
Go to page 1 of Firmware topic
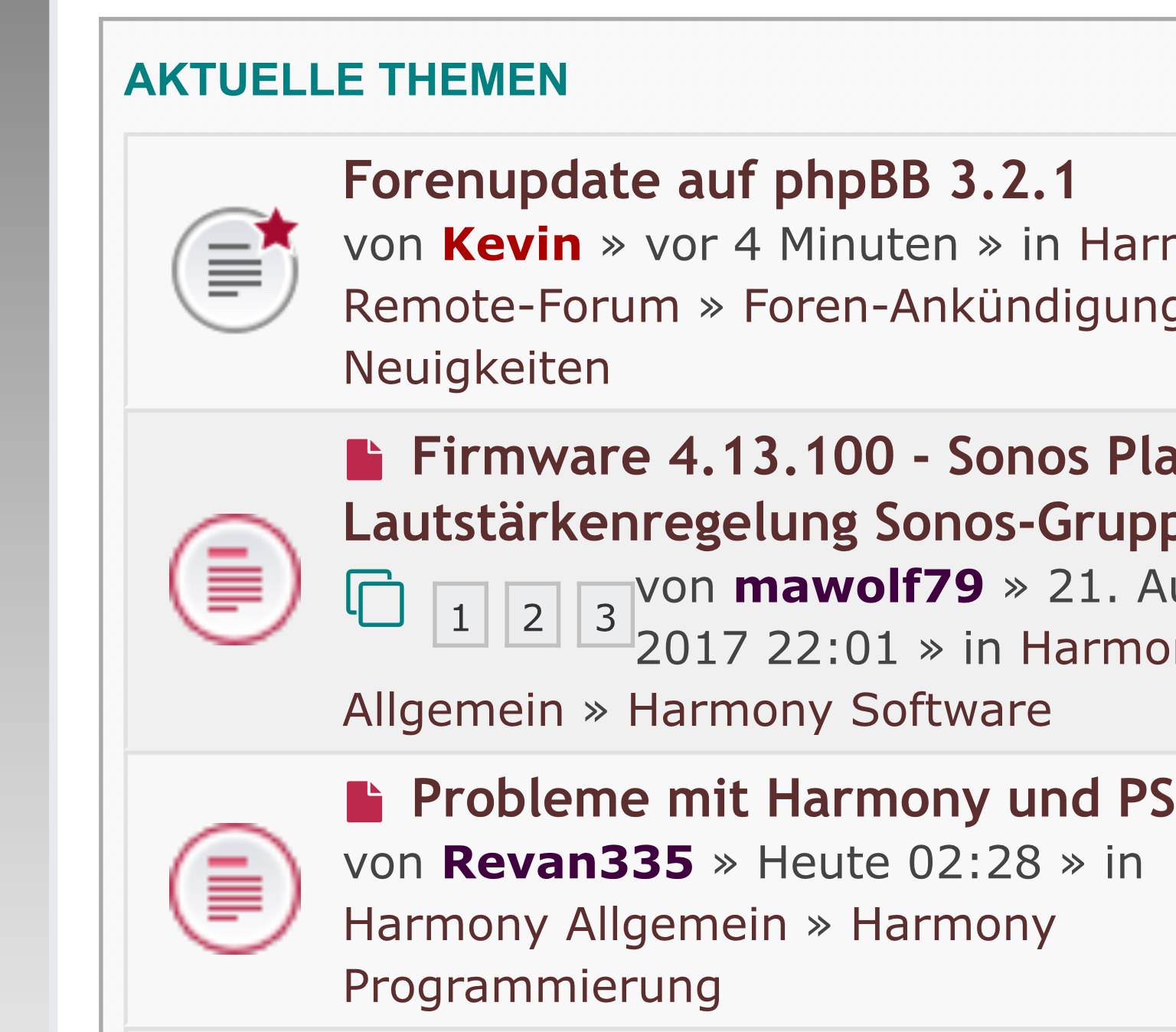460,615
